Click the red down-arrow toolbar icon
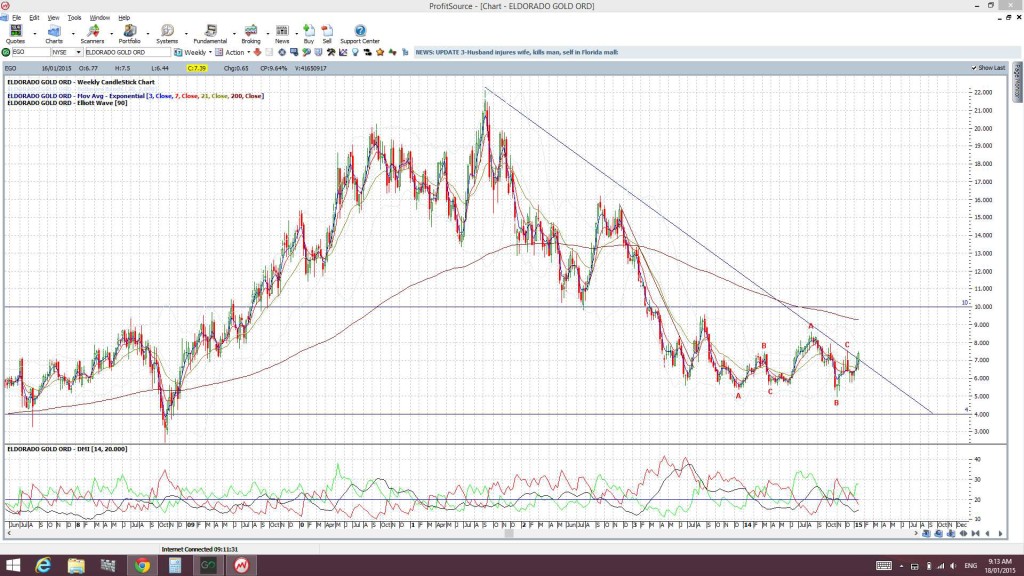The height and width of the screenshot is (576, 1024). point(257,52)
